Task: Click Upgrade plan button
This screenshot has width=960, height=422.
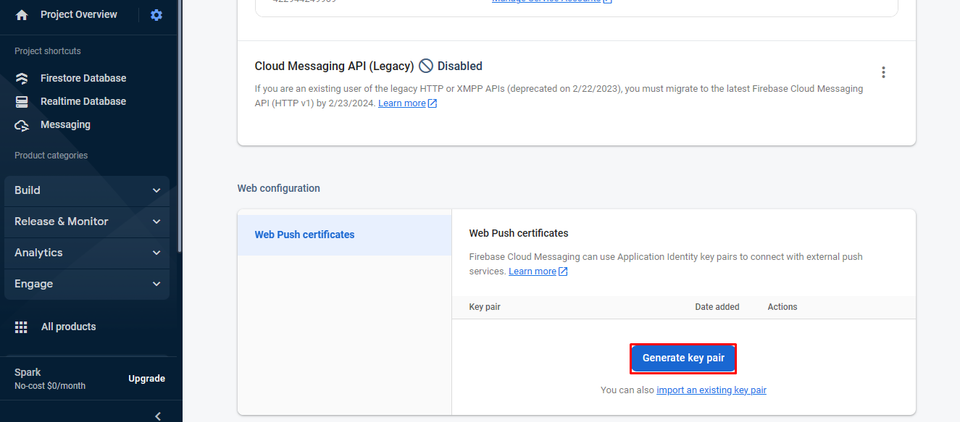Action: 146,379
